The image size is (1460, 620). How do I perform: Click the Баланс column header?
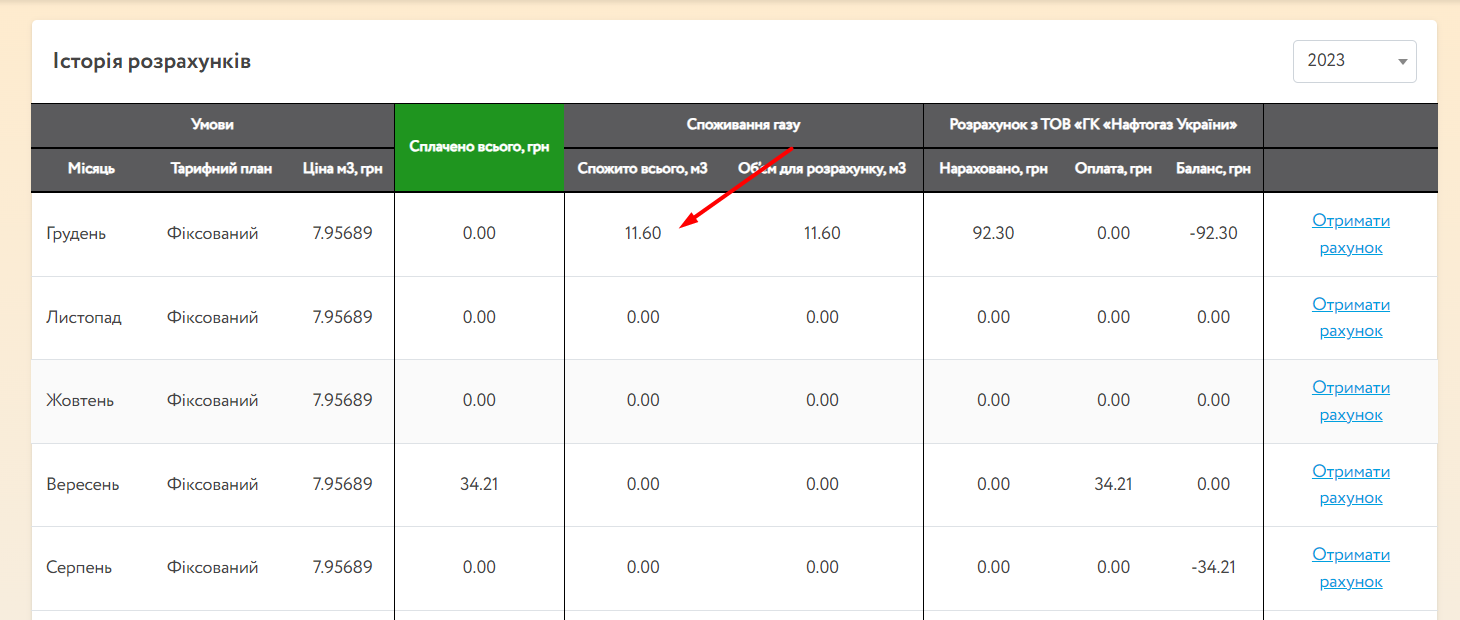[x=1213, y=169]
